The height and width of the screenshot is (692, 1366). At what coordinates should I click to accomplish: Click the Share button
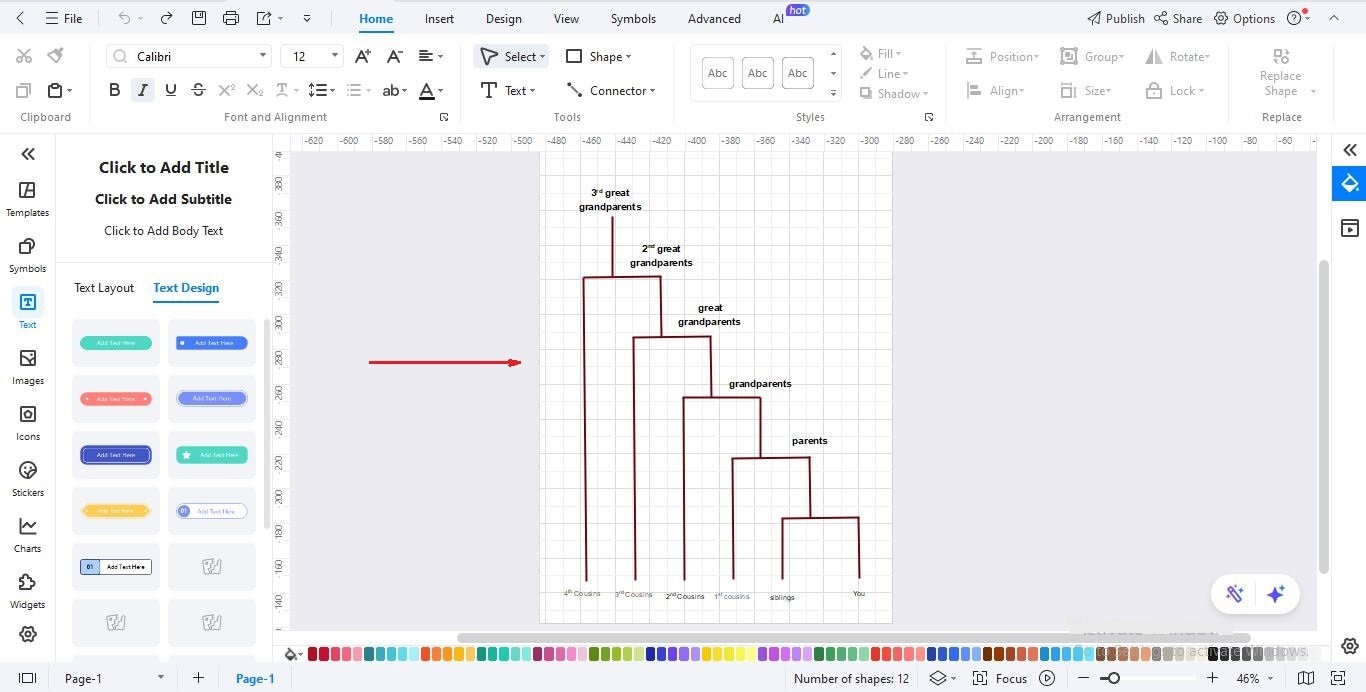click(1178, 17)
